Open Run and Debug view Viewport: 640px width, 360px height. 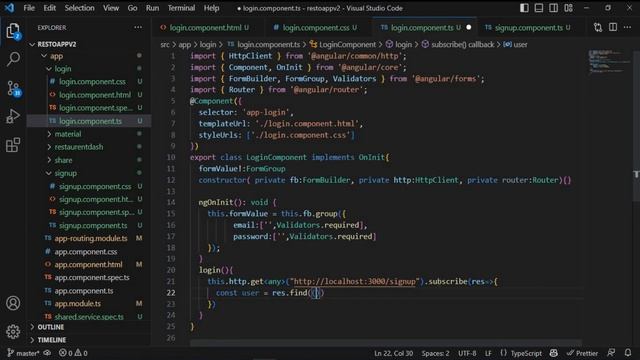[x=13, y=116]
